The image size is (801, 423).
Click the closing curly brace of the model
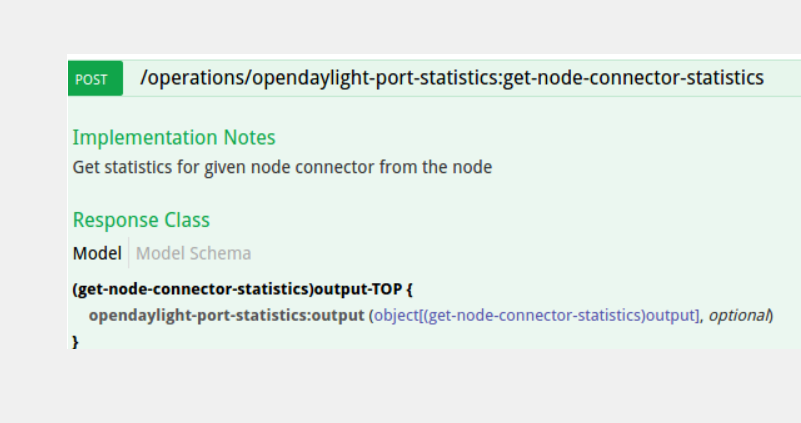(76, 341)
